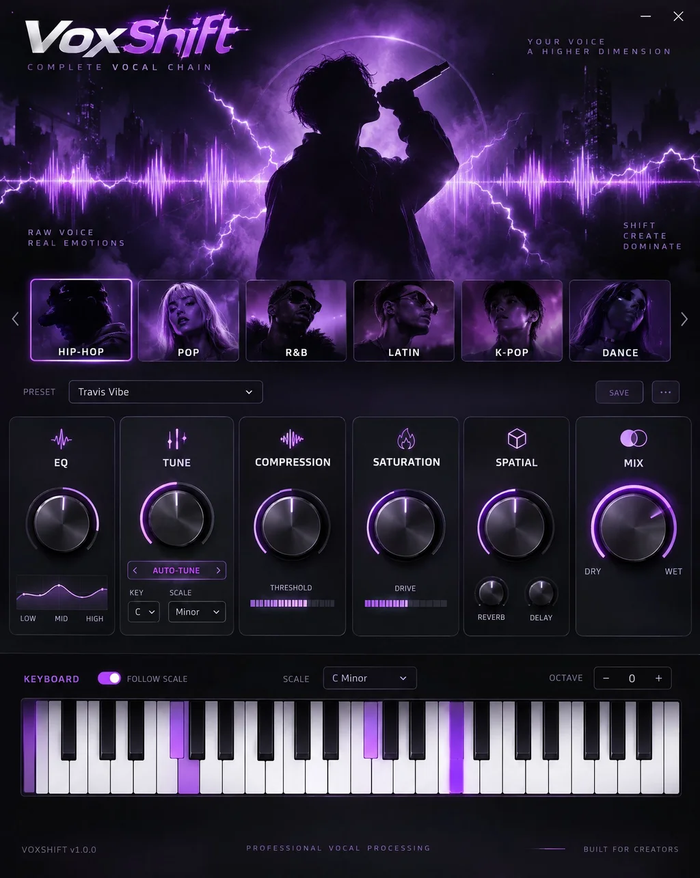Click the LOW label under EQ graph
This screenshot has height=878, width=700.
tap(28, 618)
